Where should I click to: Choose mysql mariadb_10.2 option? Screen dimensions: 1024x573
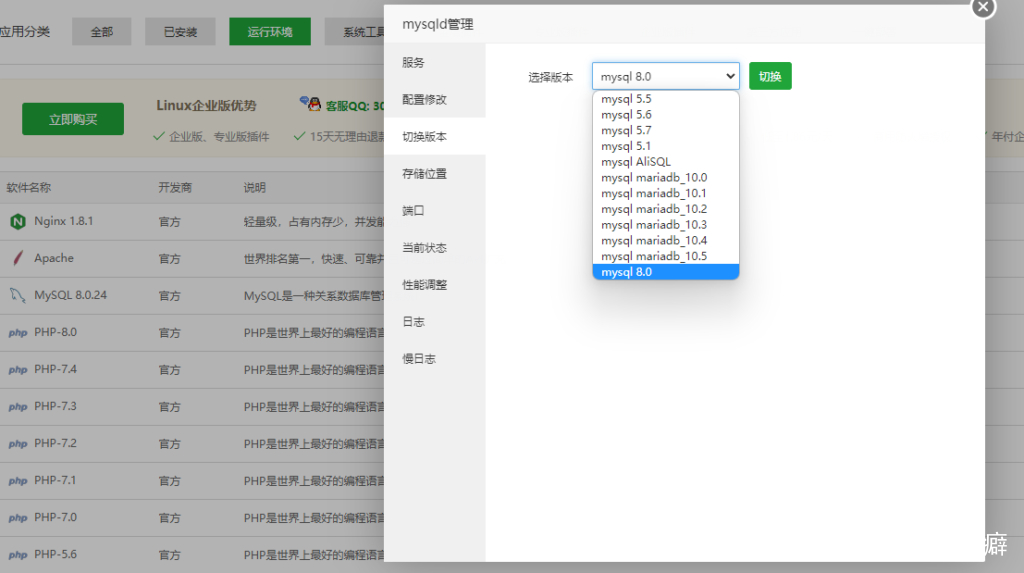point(665,209)
